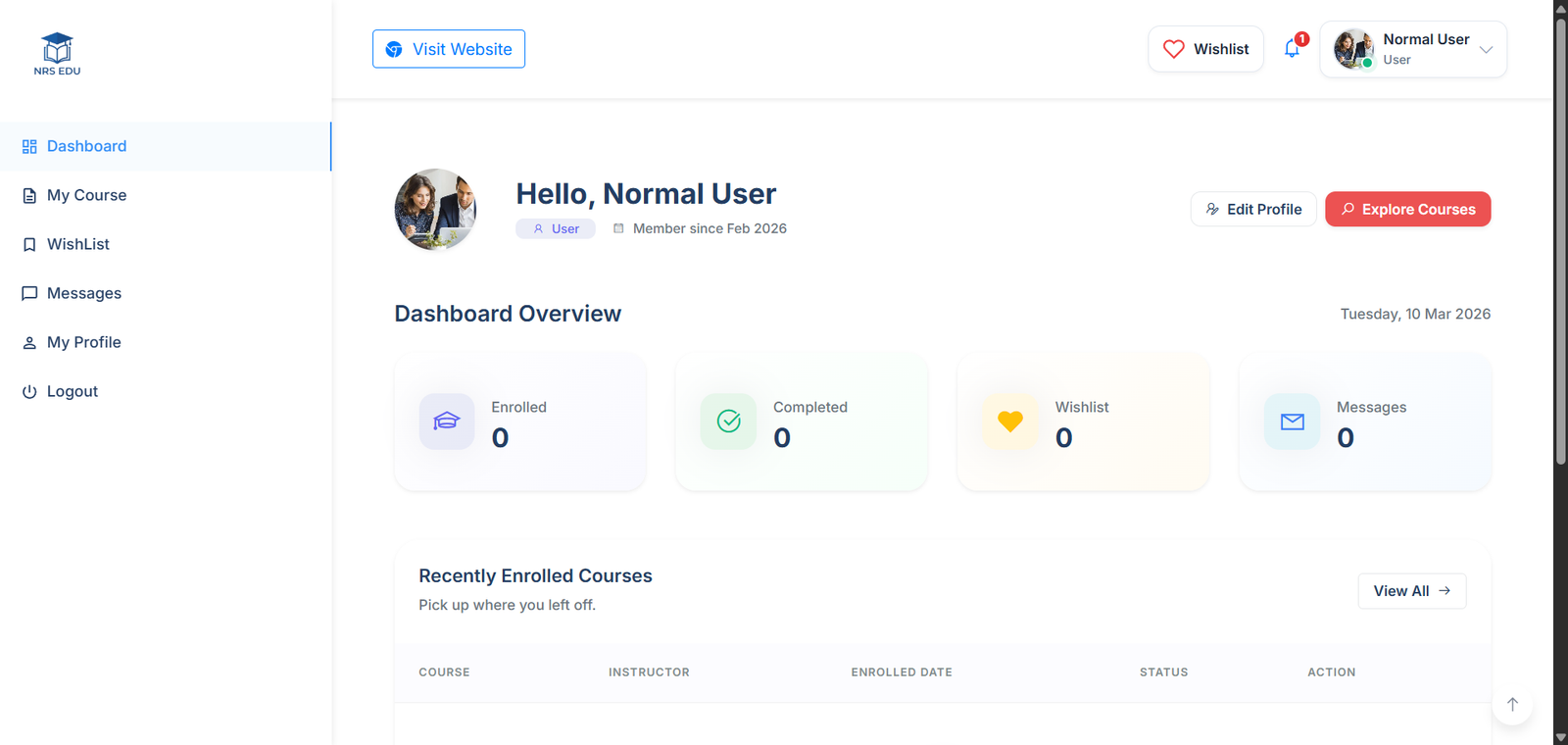Click the Enrolled graduation cap icon
The image size is (1568, 745).
pos(446,422)
